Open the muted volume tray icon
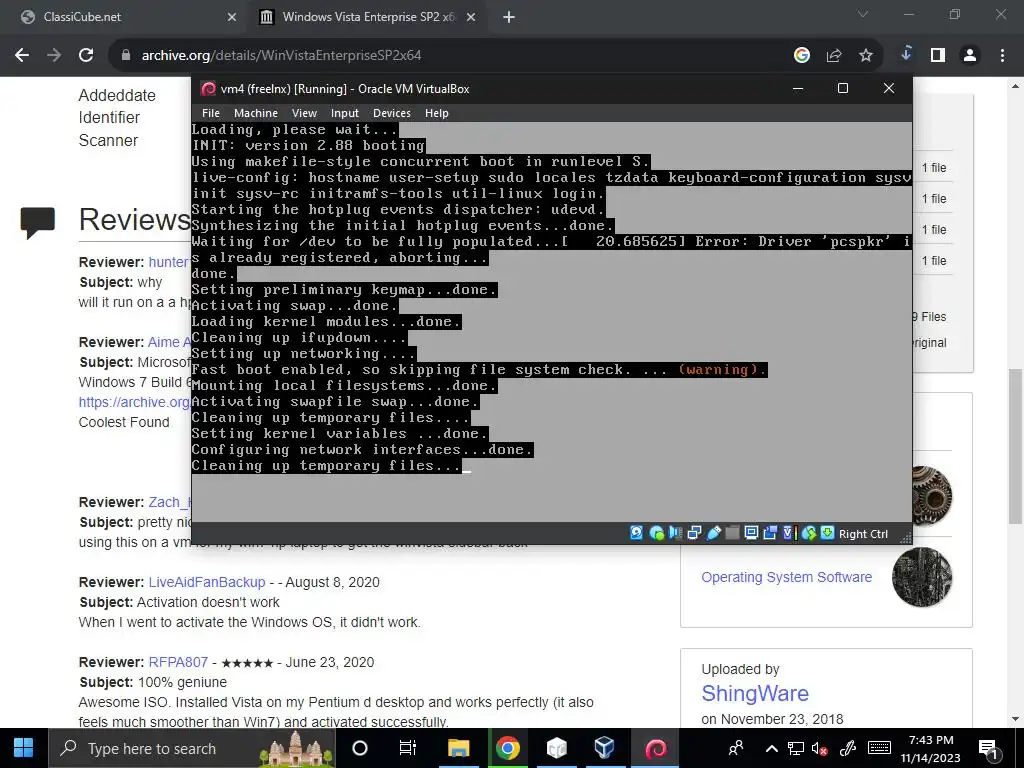 [820, 748]
